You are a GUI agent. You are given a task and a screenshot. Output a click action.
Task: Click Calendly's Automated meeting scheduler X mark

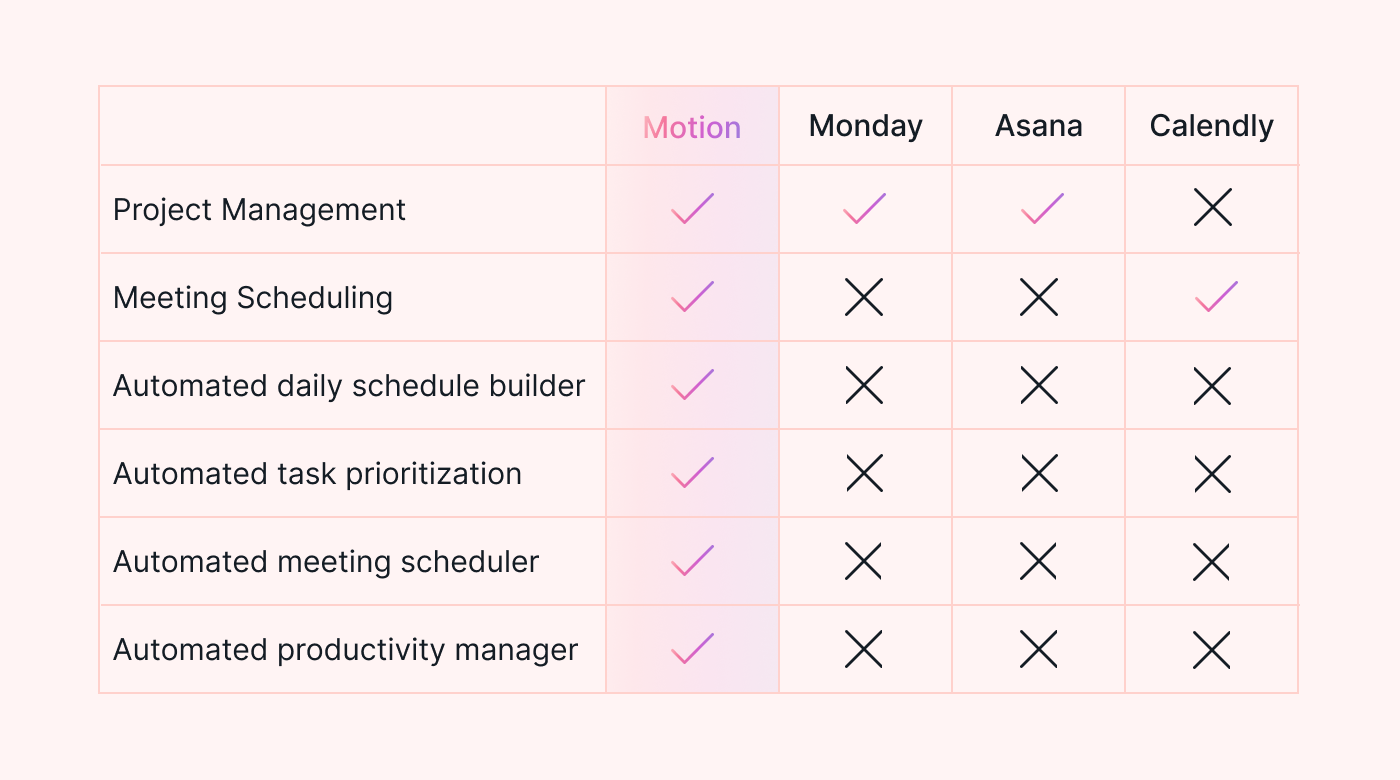pyautogui.click(x=1212, y=562)
